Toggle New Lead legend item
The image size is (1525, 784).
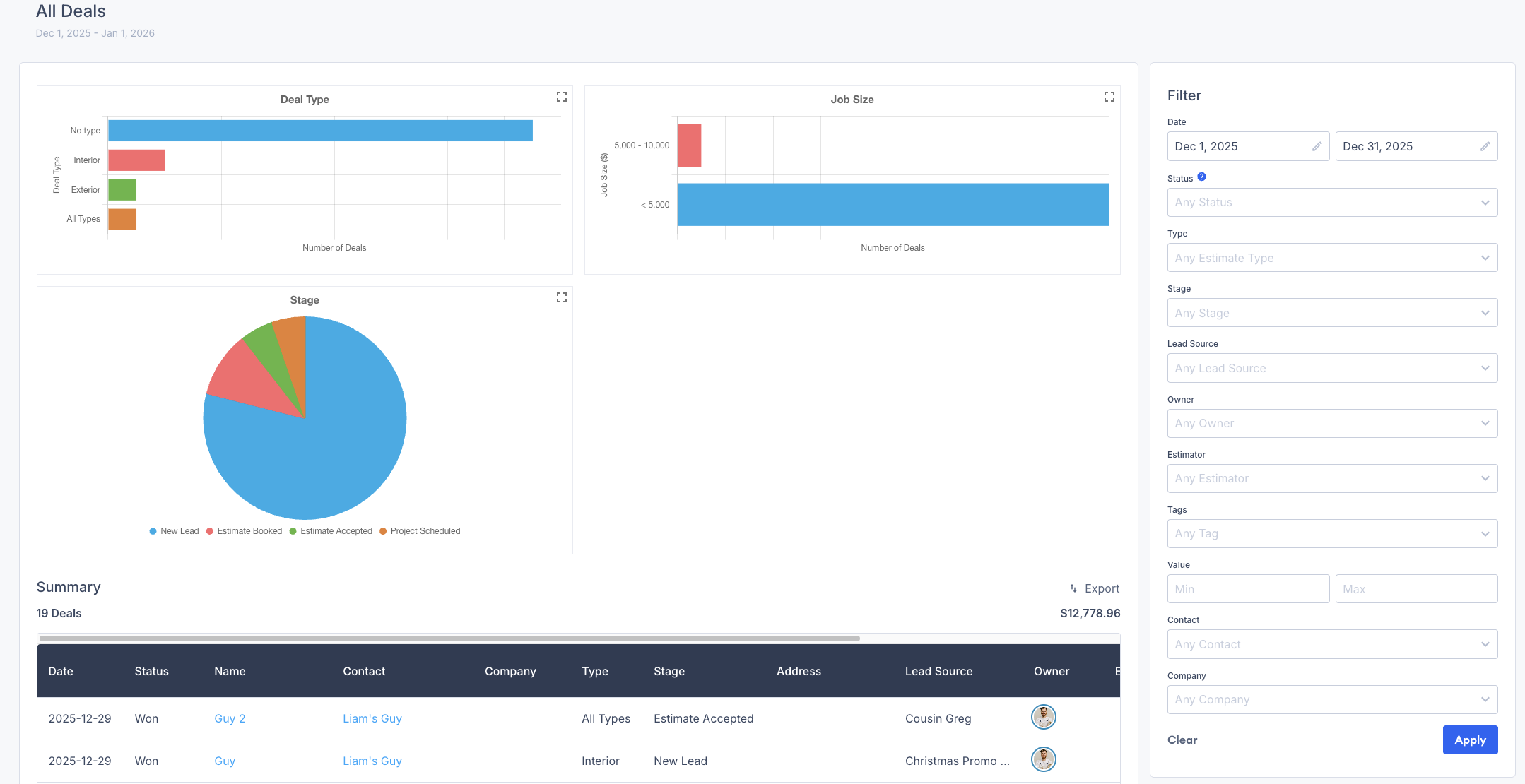174,531
